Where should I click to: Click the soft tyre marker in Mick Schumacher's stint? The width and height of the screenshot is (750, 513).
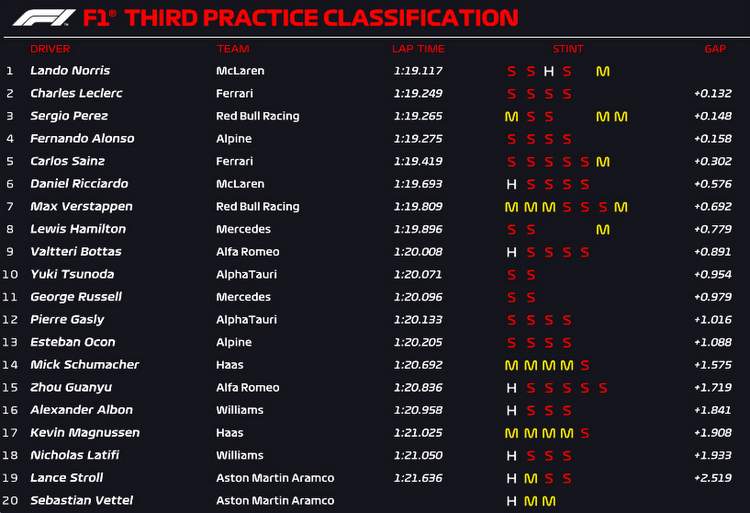[x=584, y=365]
